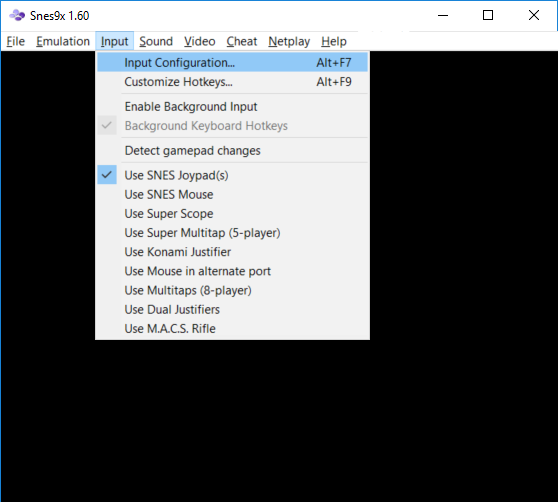This screenshot has height=502, width=558.
Task: Toggle Detect gamepad changes
Action: [x=232, y=150]
